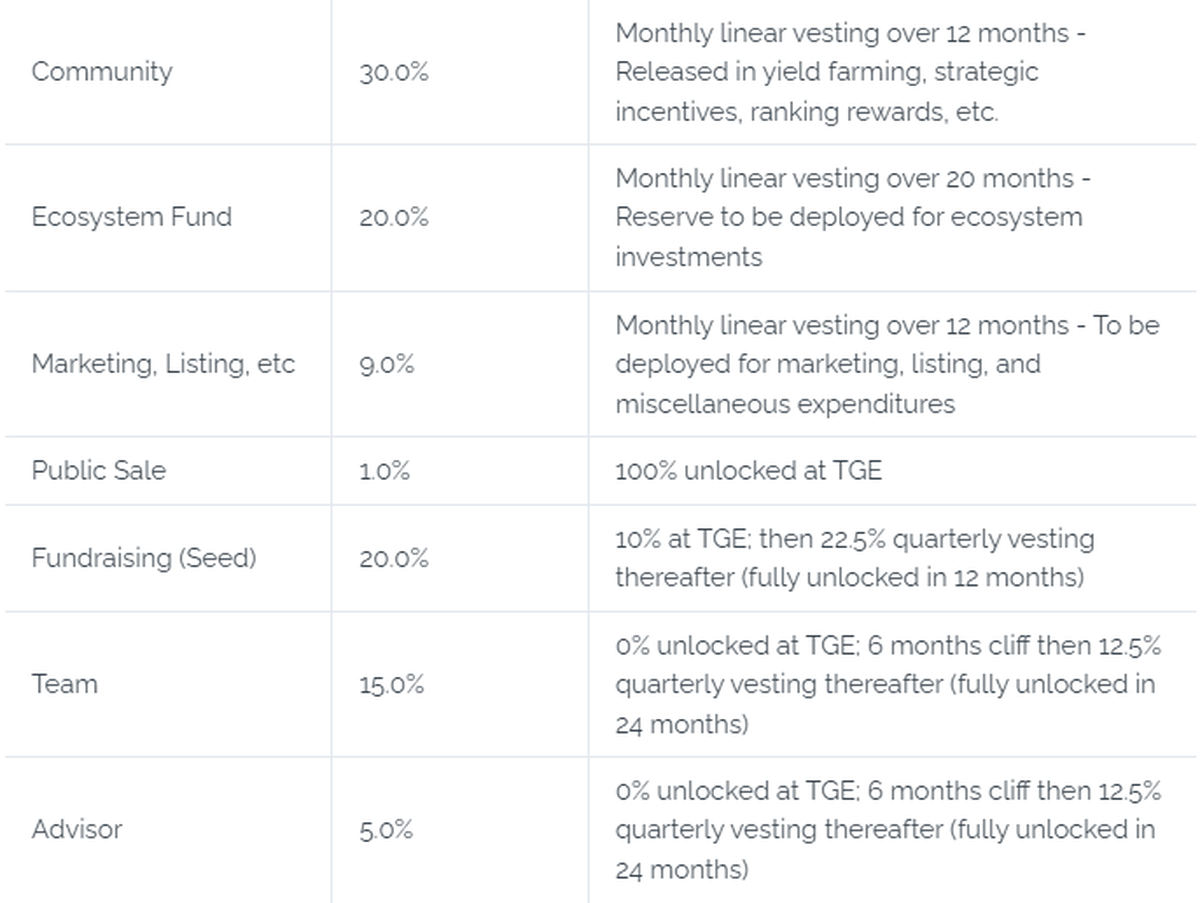Select the Public Sale row label
Screen dimensions: 1200x903
pyautogui.click(x=99, y=471)
